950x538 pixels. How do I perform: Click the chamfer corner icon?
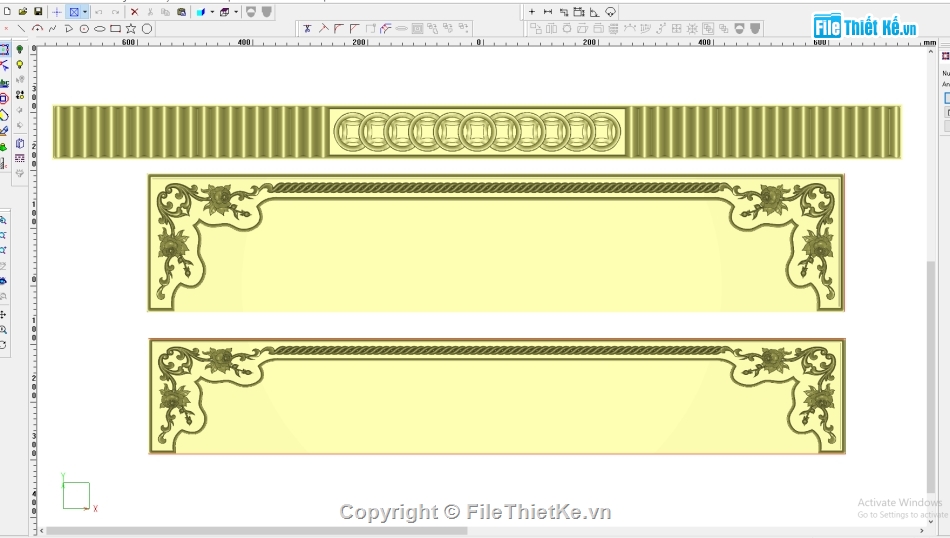click(x=354, y=28)
